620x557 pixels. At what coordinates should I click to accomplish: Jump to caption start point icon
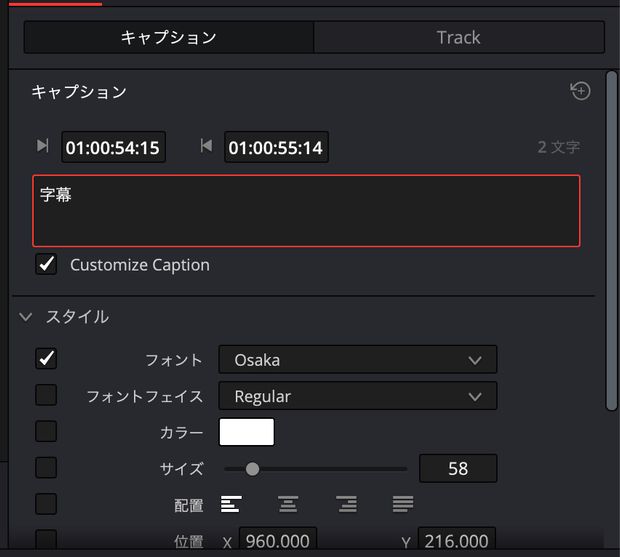[x=42, y=146]
